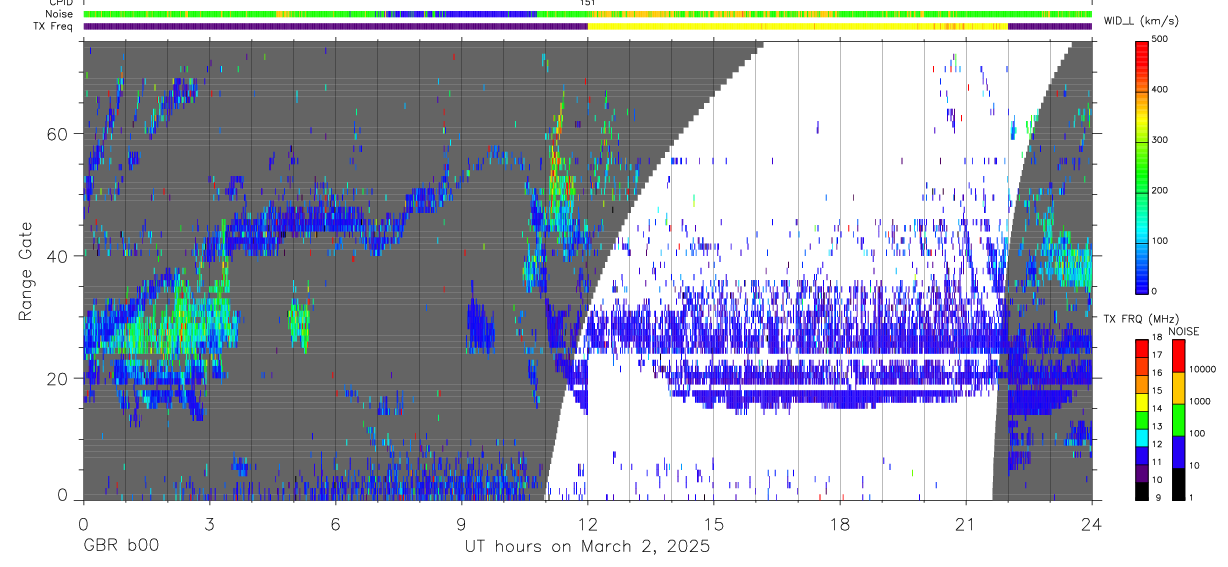Click the 'UT hours on March 2, 2025' axis title
1228x567 pixels.
point(587,547)
